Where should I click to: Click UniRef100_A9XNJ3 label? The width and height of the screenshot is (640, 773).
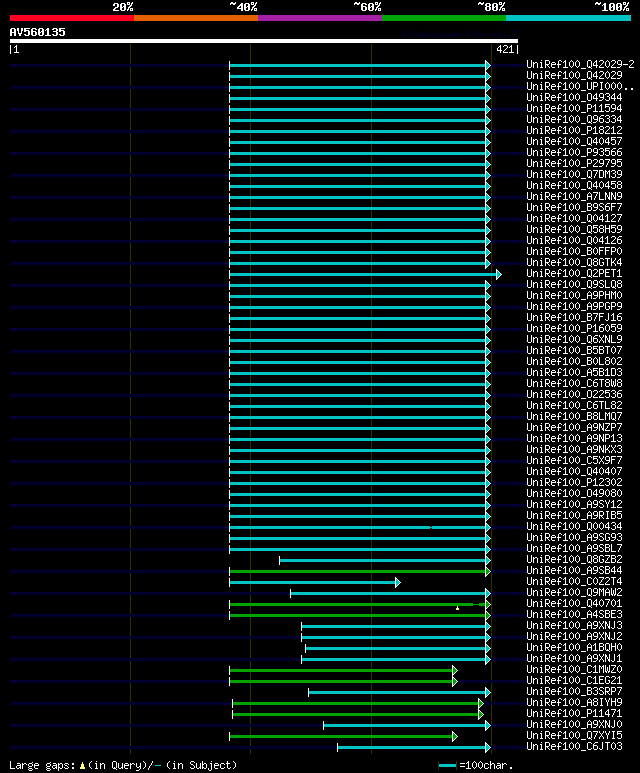pyautogui.click(x=574, y=626)
